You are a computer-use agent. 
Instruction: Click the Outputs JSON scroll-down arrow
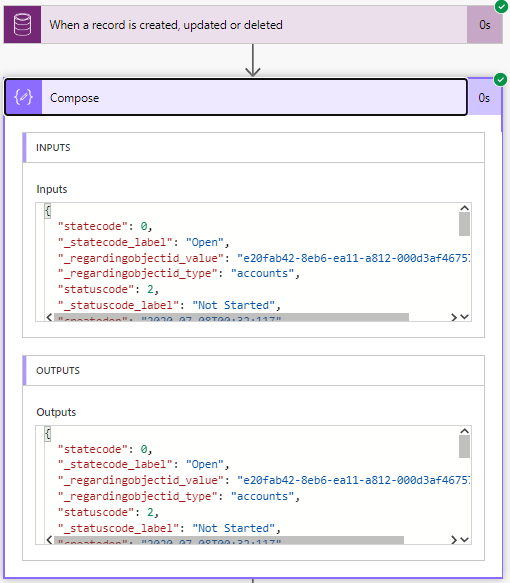[x=464, y=539]
